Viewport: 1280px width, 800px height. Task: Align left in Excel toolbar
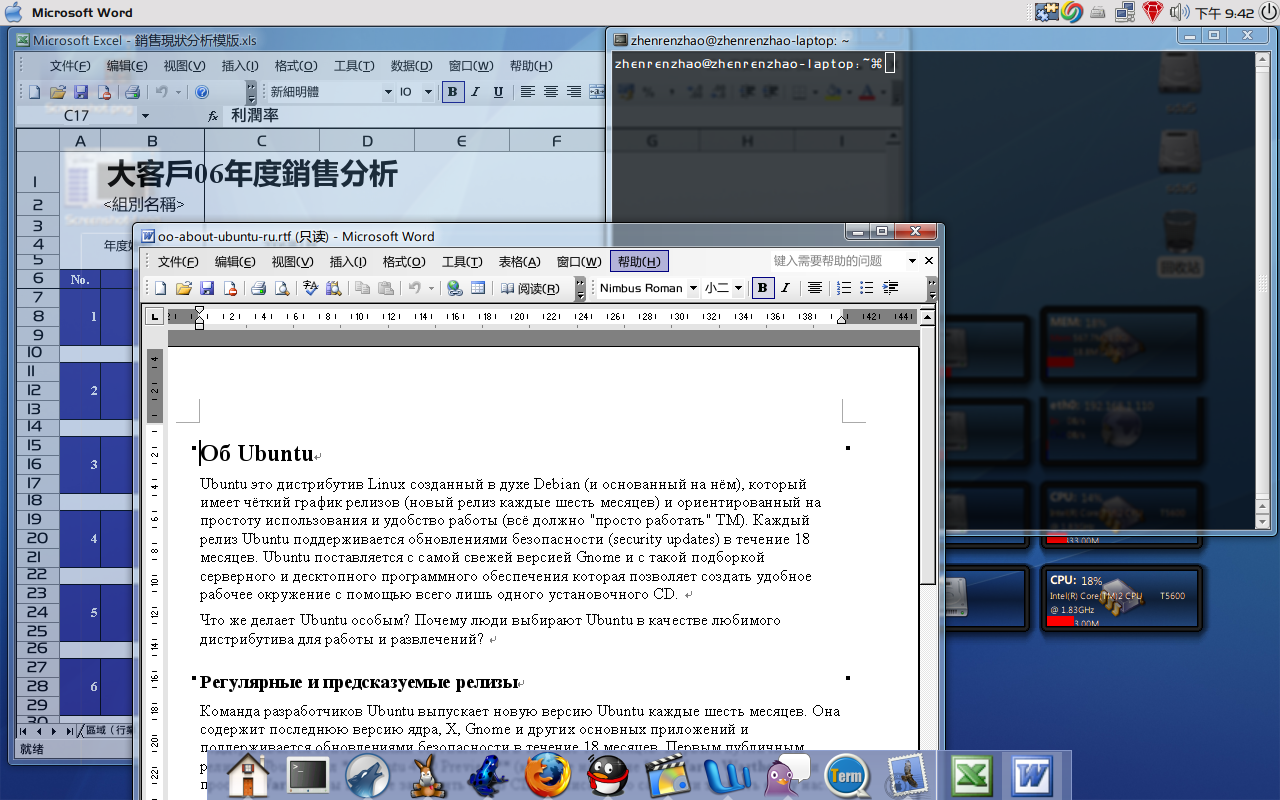[x=527, y=92]
